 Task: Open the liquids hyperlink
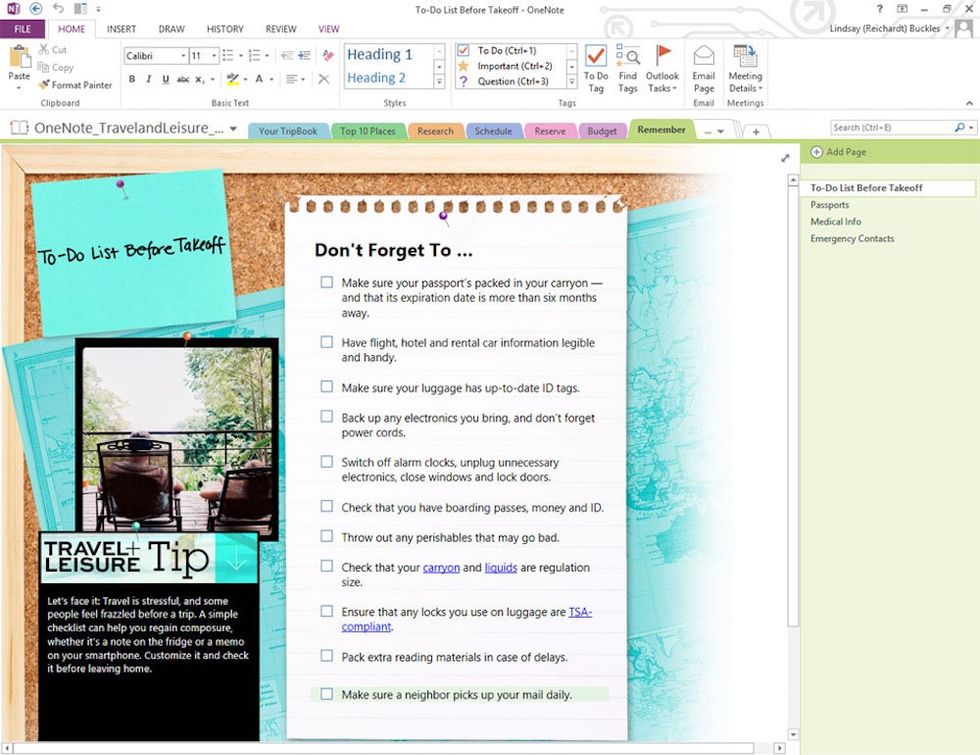[x=501, y=567]
